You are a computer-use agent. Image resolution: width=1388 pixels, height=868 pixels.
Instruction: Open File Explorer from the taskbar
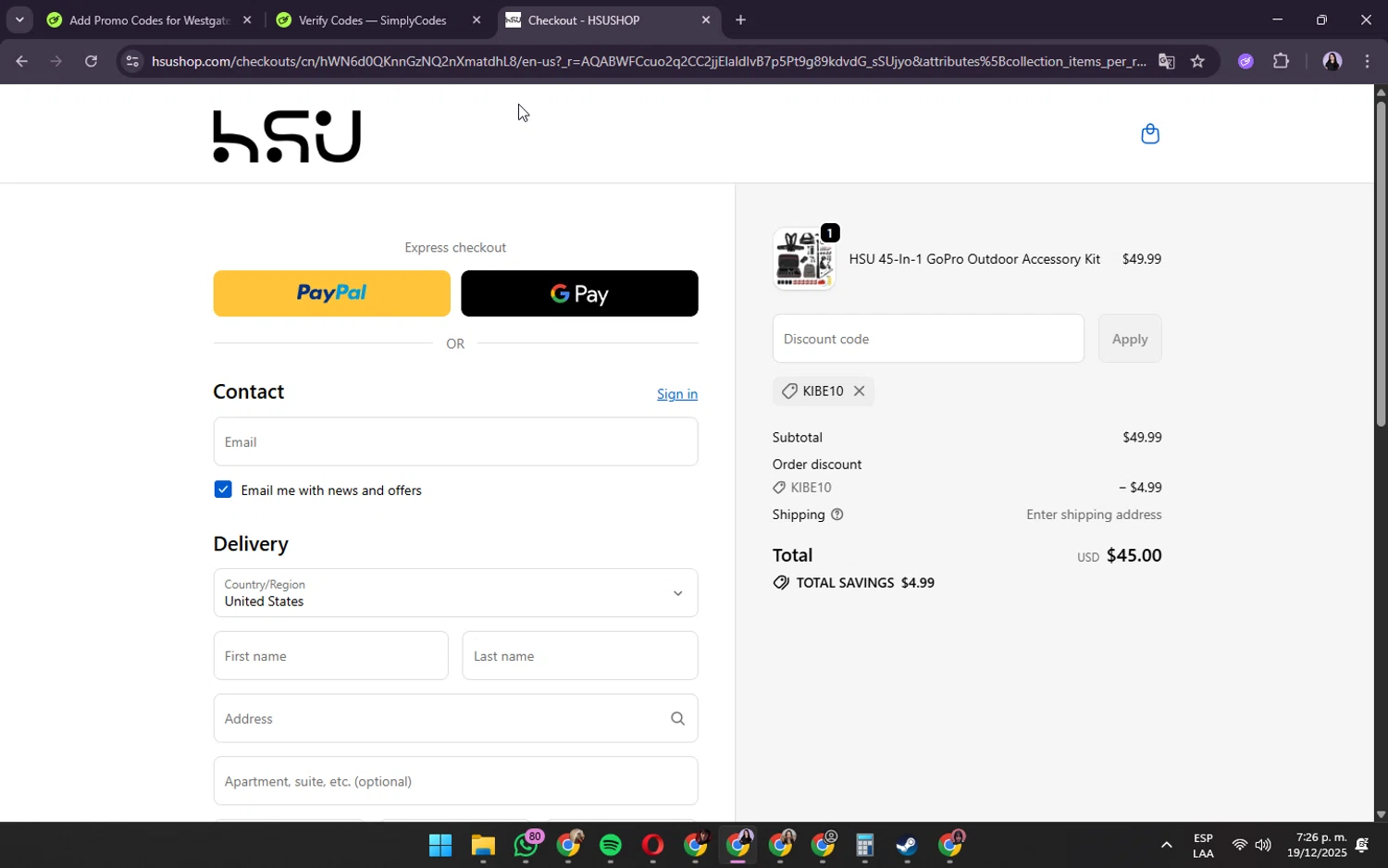[x=483, y=845]
